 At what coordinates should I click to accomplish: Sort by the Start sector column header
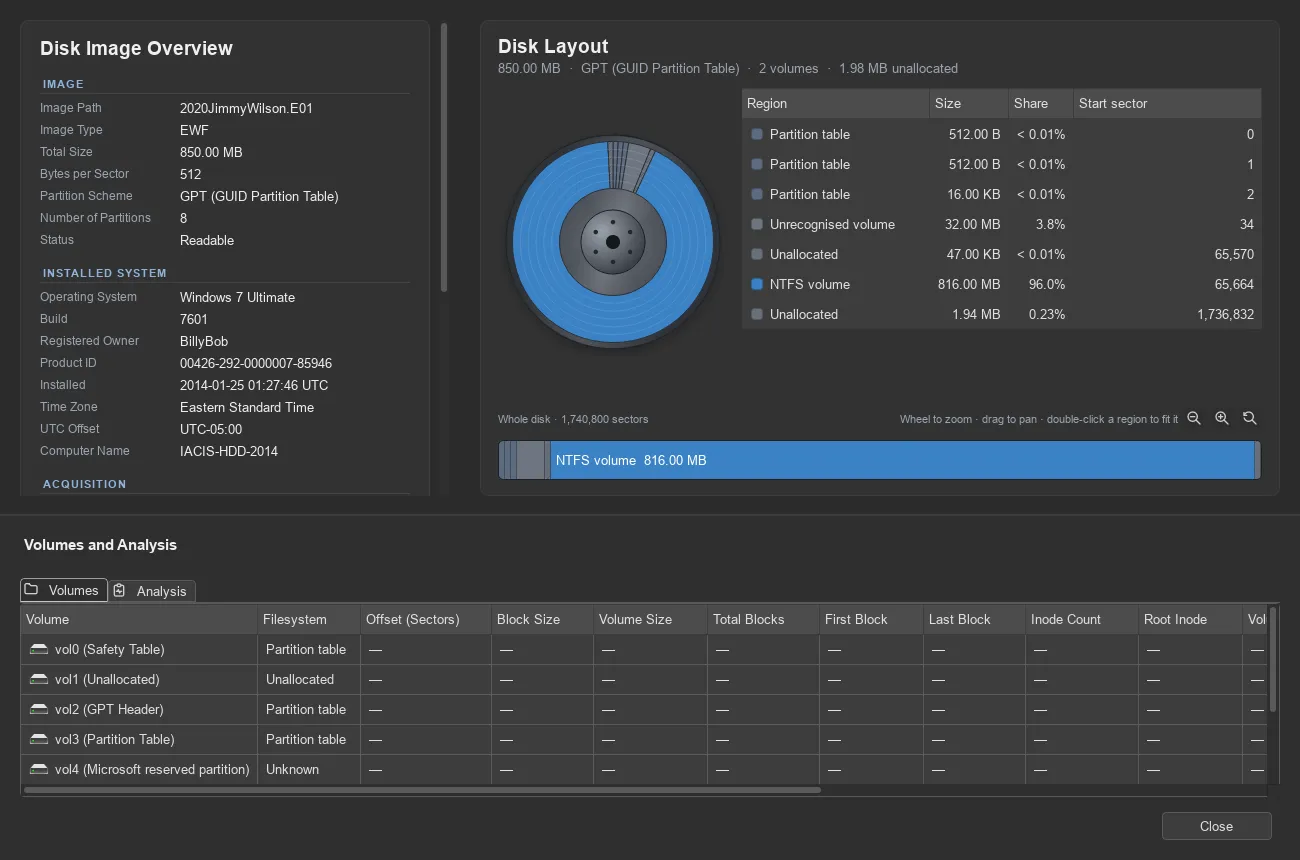coord(1167,103)
